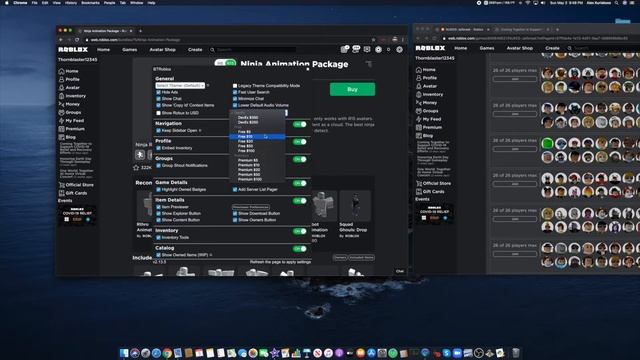Viewport: 640px width, 360px height.
Task: Open Finder from the Dock
Action: (124, 353)
